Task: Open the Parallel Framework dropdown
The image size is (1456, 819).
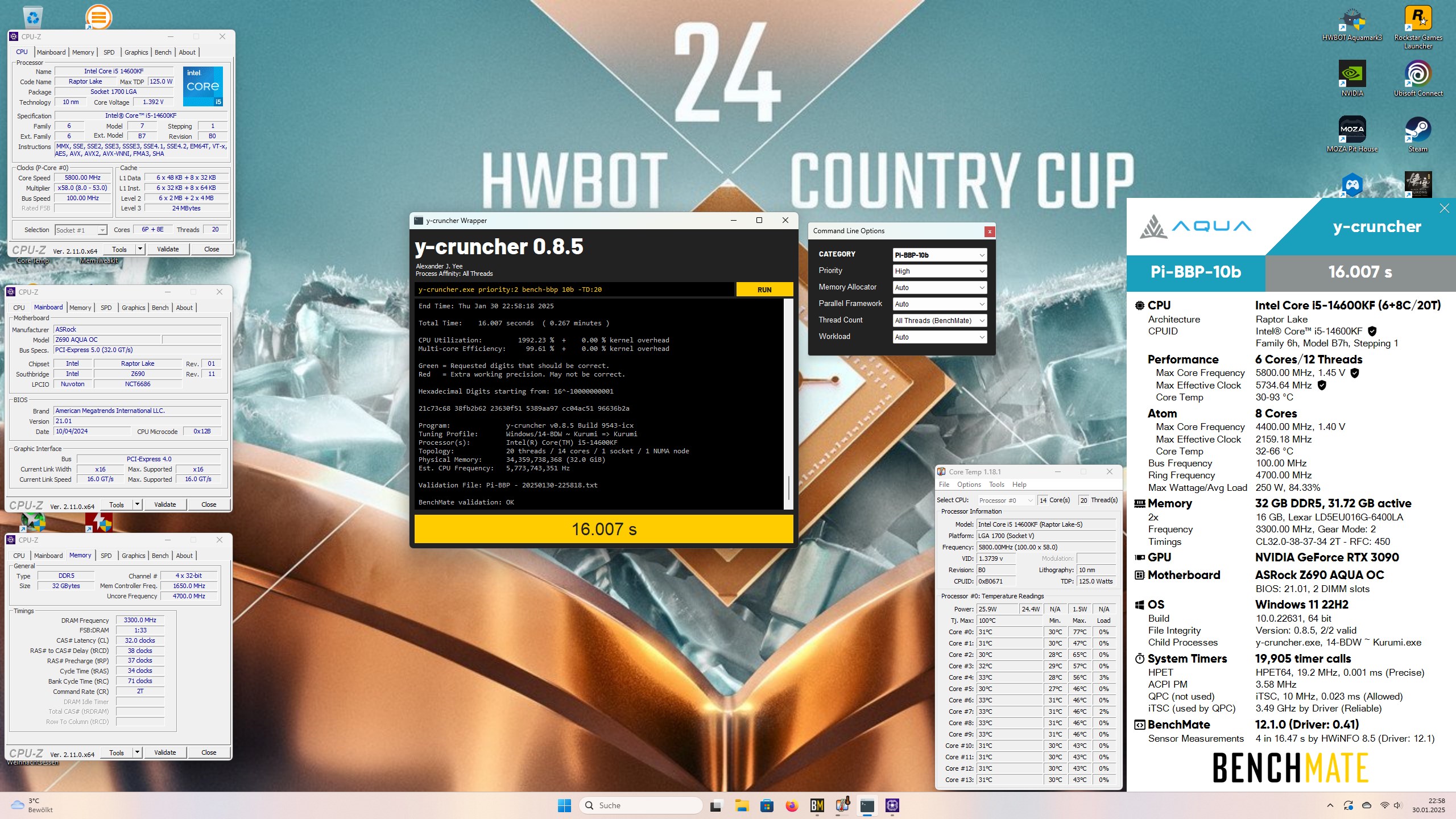Action: click(x=940, y=304)
